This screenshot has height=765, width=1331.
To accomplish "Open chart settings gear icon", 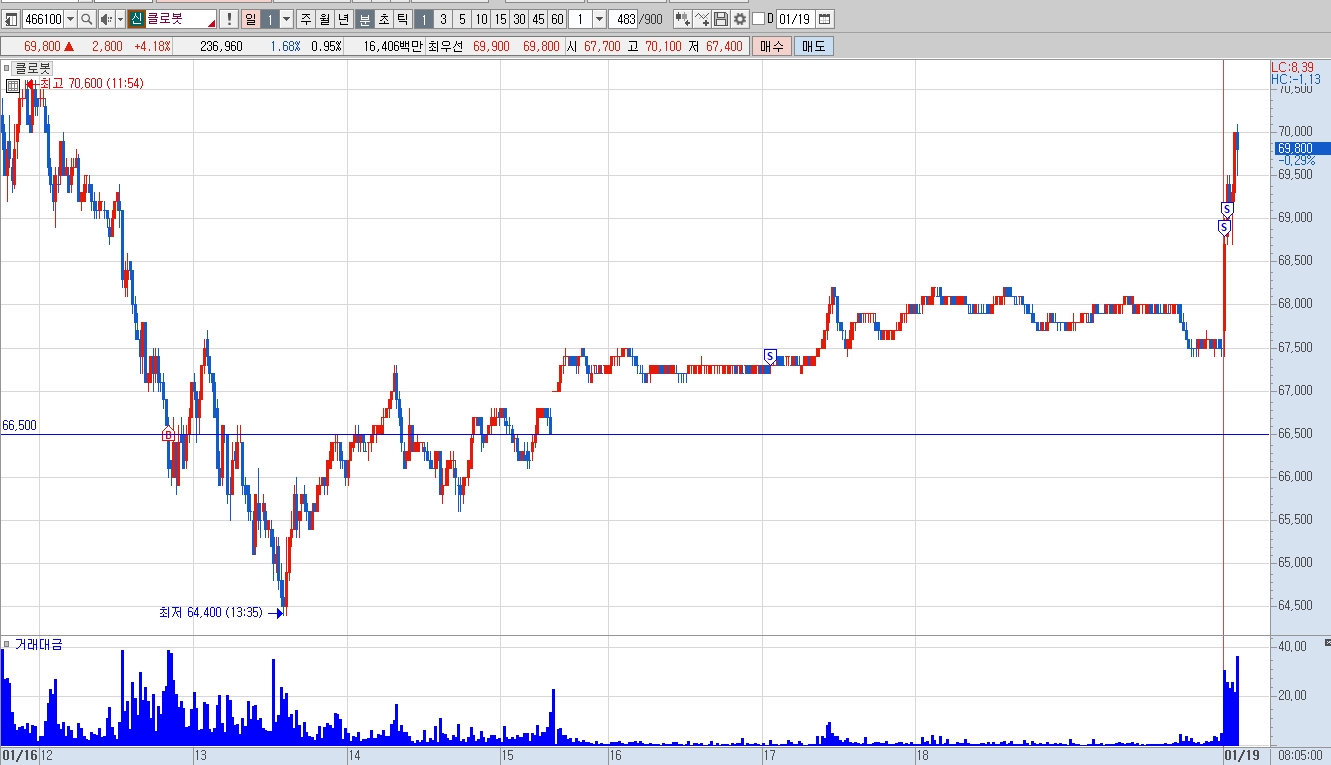I will [740, 19].
